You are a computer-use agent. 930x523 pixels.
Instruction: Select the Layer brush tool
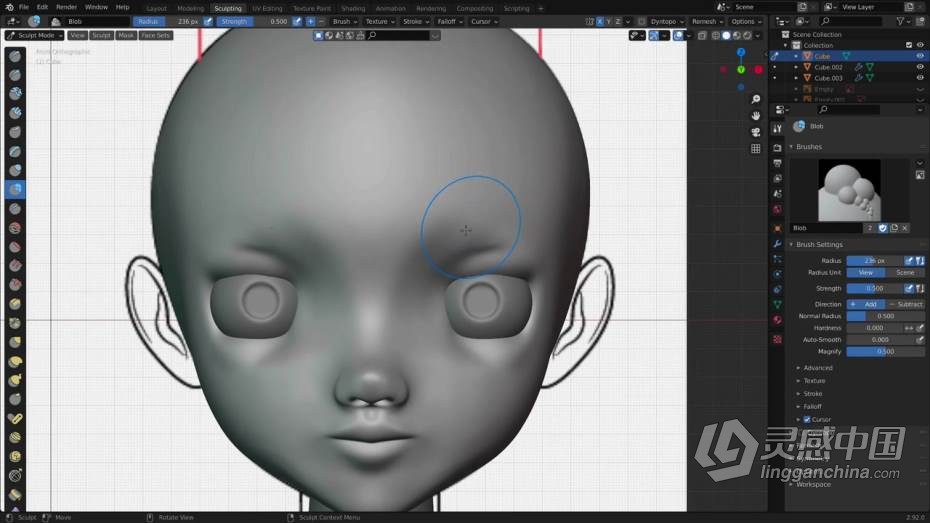[15, 151]
